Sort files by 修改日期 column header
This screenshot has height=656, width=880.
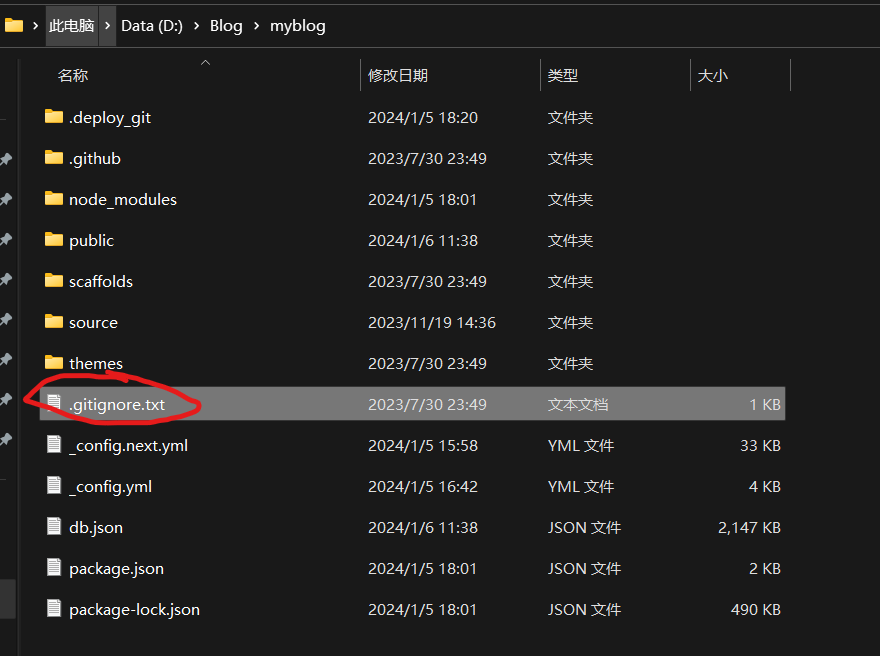398,76
